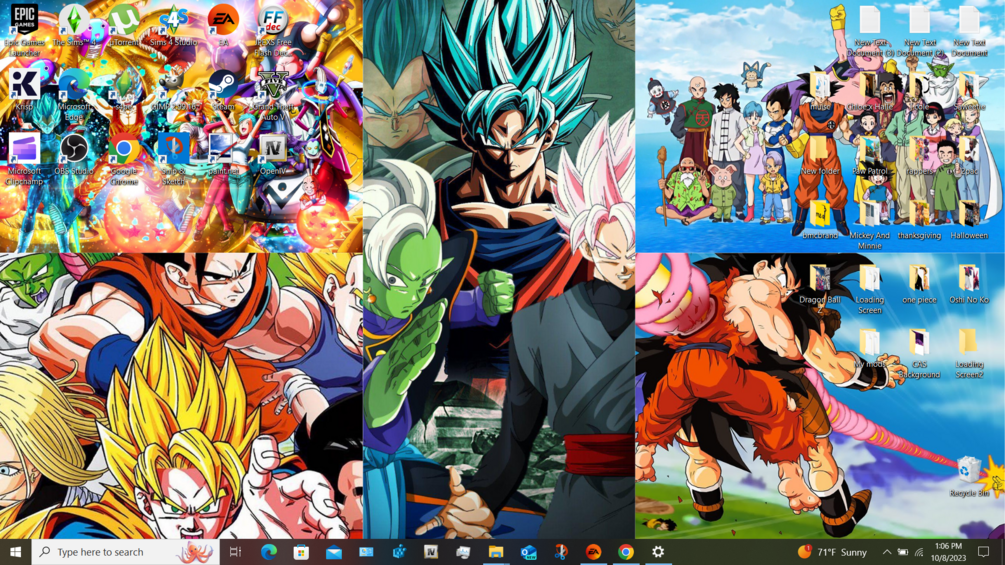Image resolution: width=1005 pixels, height=565 pixels.
Task: Open Settings gear in the taskbar
Action: (658, 552)
